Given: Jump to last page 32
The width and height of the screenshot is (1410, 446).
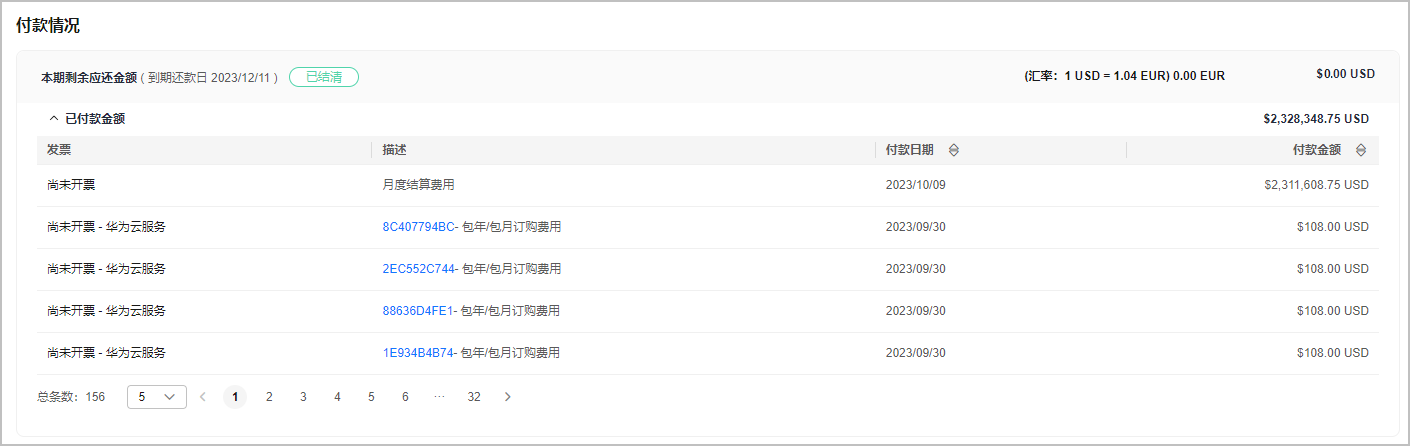Looking at the screenshot, I should pyautogui.click(x=474, y=397).
